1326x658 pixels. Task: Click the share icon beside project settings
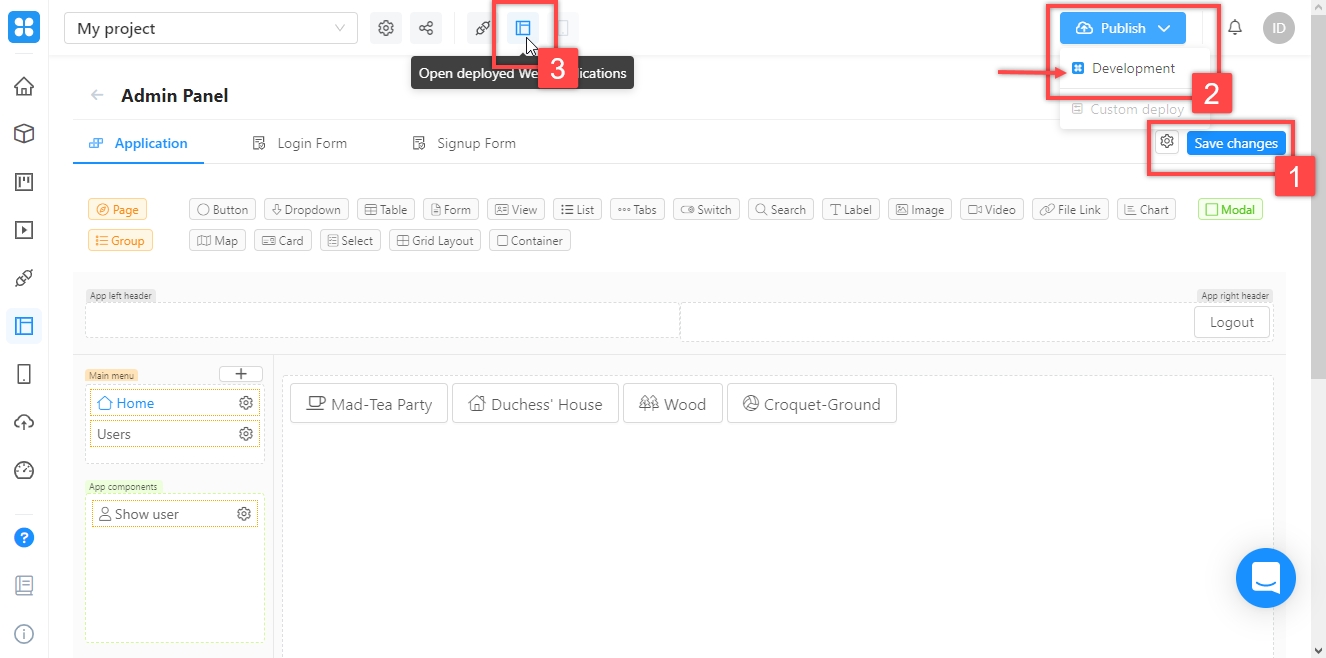click(426, 28)
